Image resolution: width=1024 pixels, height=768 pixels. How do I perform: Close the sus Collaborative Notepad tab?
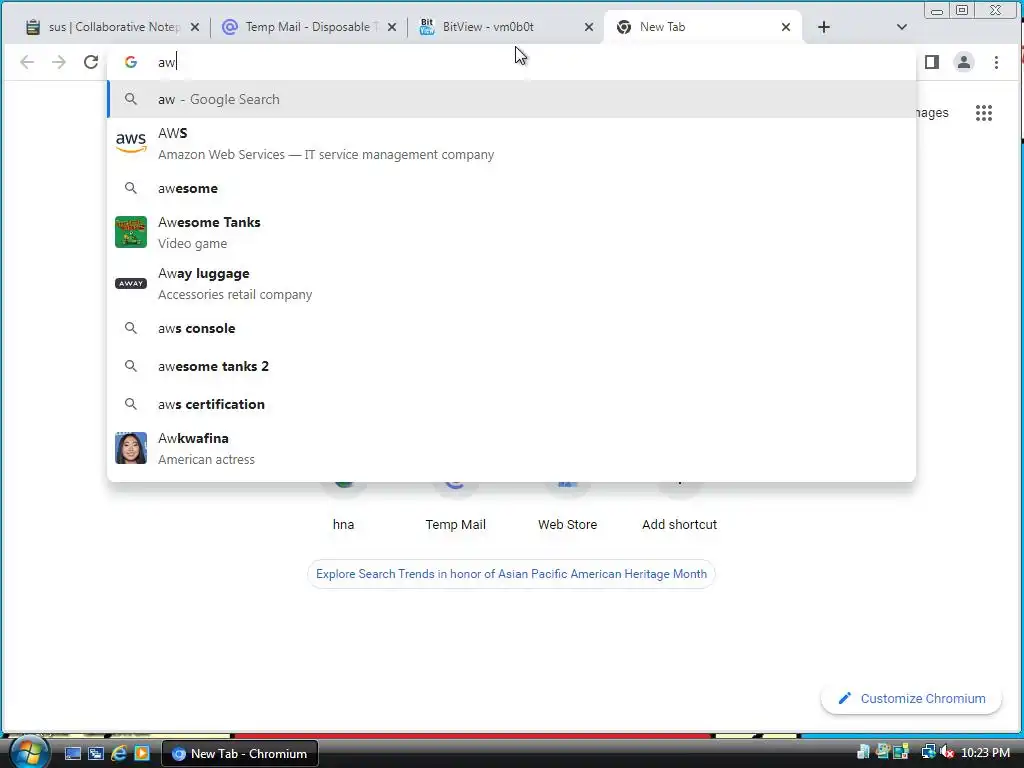coord(195,27)
